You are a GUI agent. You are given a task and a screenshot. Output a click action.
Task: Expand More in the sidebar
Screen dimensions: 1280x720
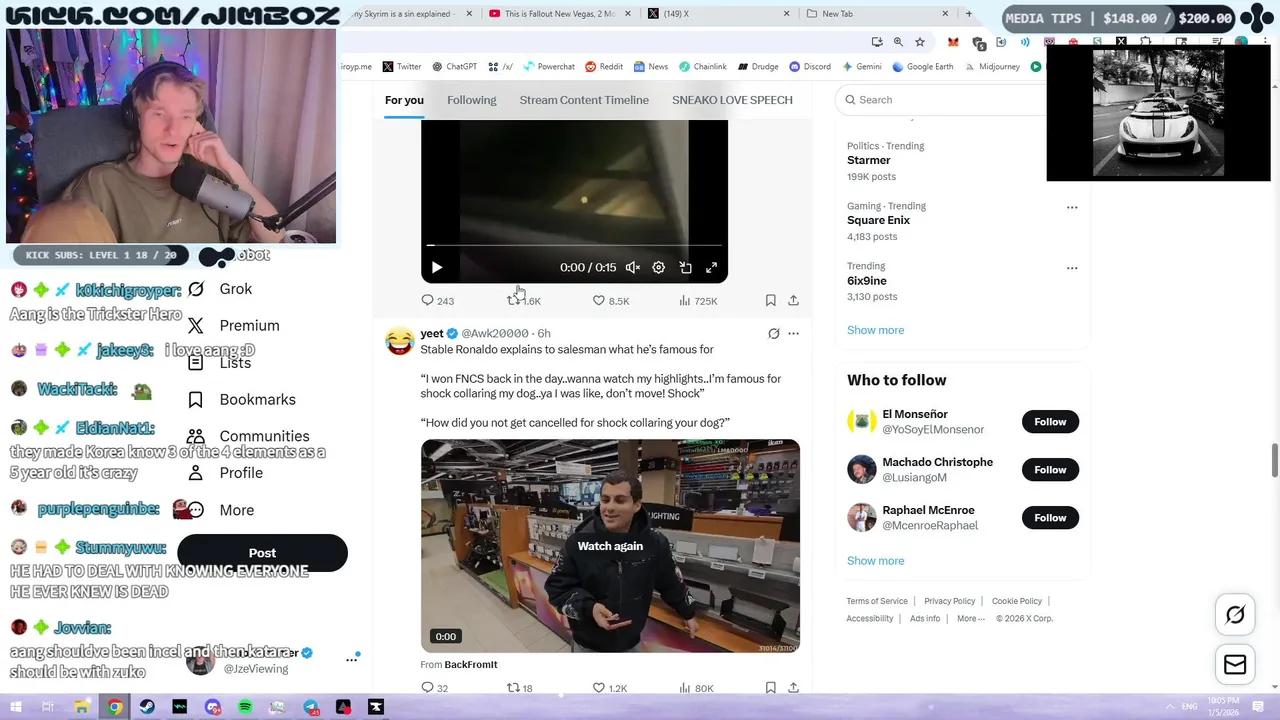pos(222,510)
